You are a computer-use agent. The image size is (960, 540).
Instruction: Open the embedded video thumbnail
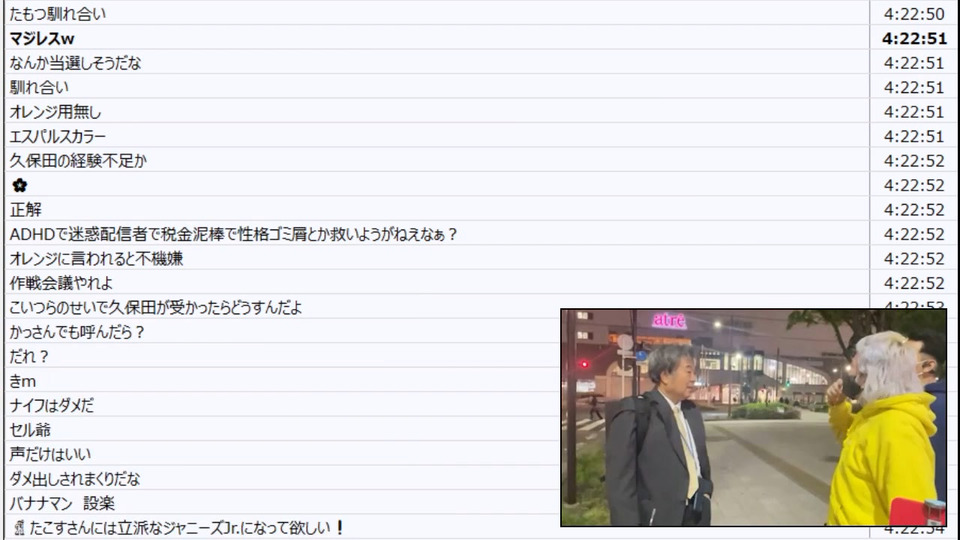coord(754,418)
